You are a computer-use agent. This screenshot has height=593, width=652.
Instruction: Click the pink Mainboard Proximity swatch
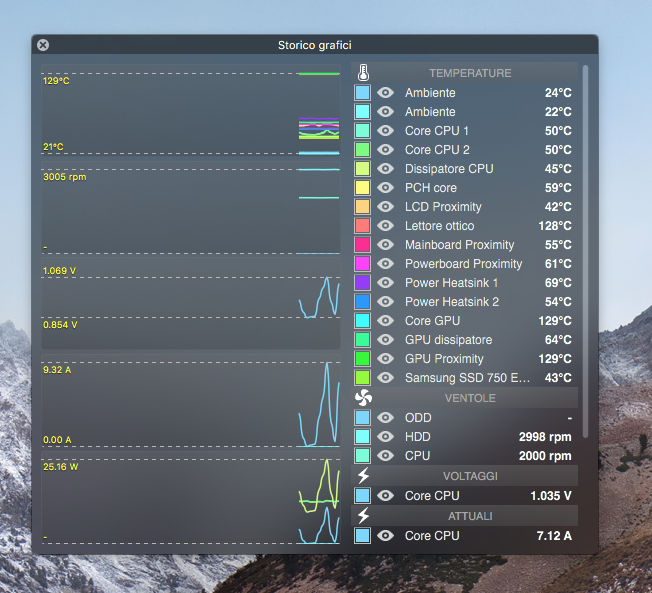pos(363,245)
